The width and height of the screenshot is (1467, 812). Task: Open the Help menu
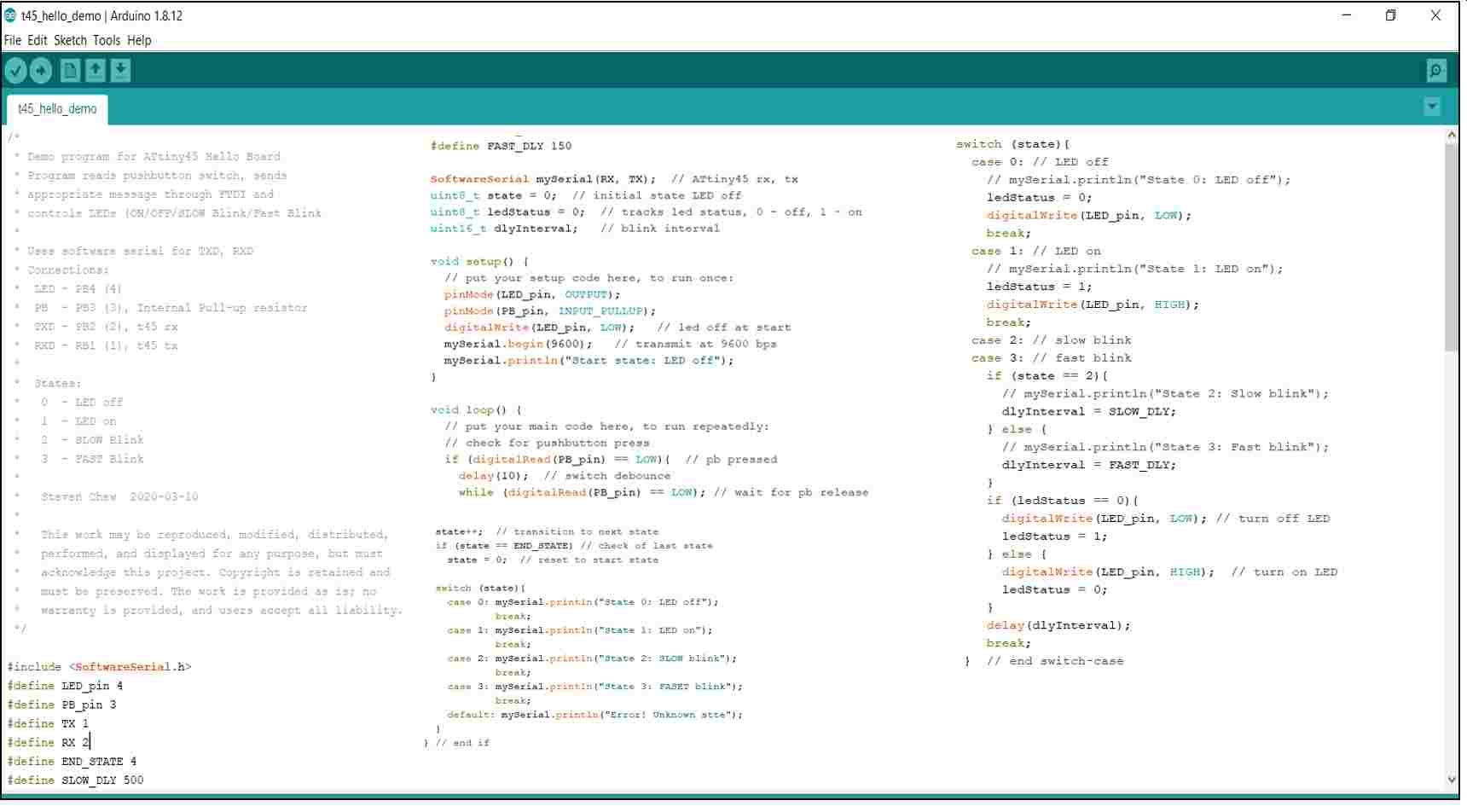(139, 40)
